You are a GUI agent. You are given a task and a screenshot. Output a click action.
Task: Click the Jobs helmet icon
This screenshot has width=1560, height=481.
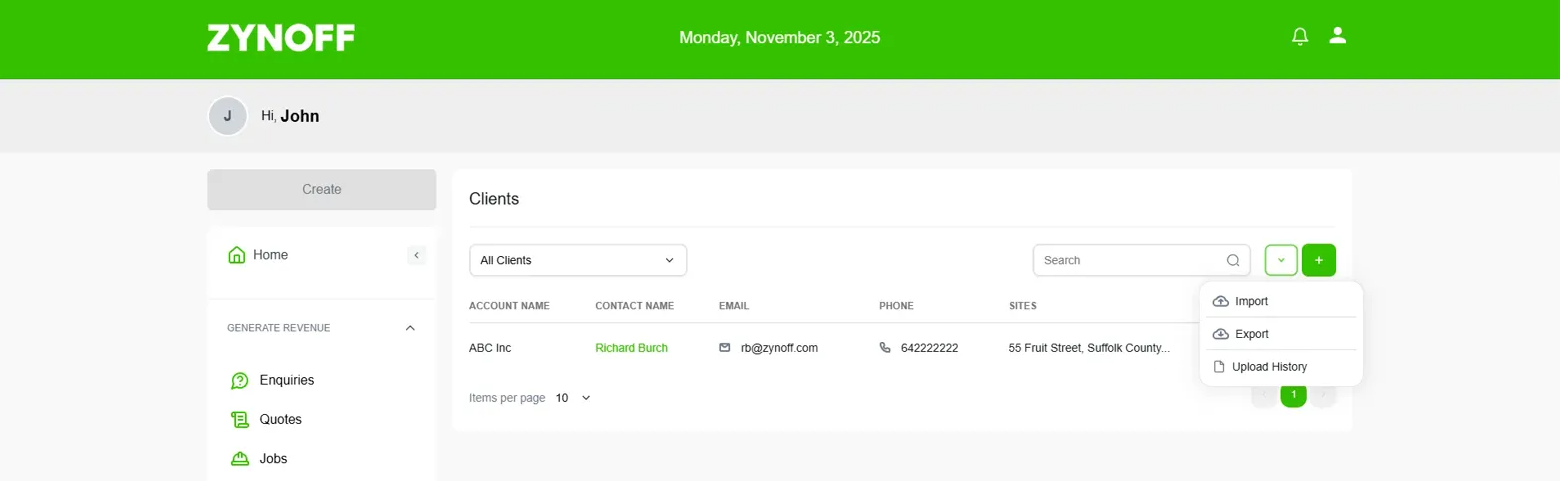[240, 459]
